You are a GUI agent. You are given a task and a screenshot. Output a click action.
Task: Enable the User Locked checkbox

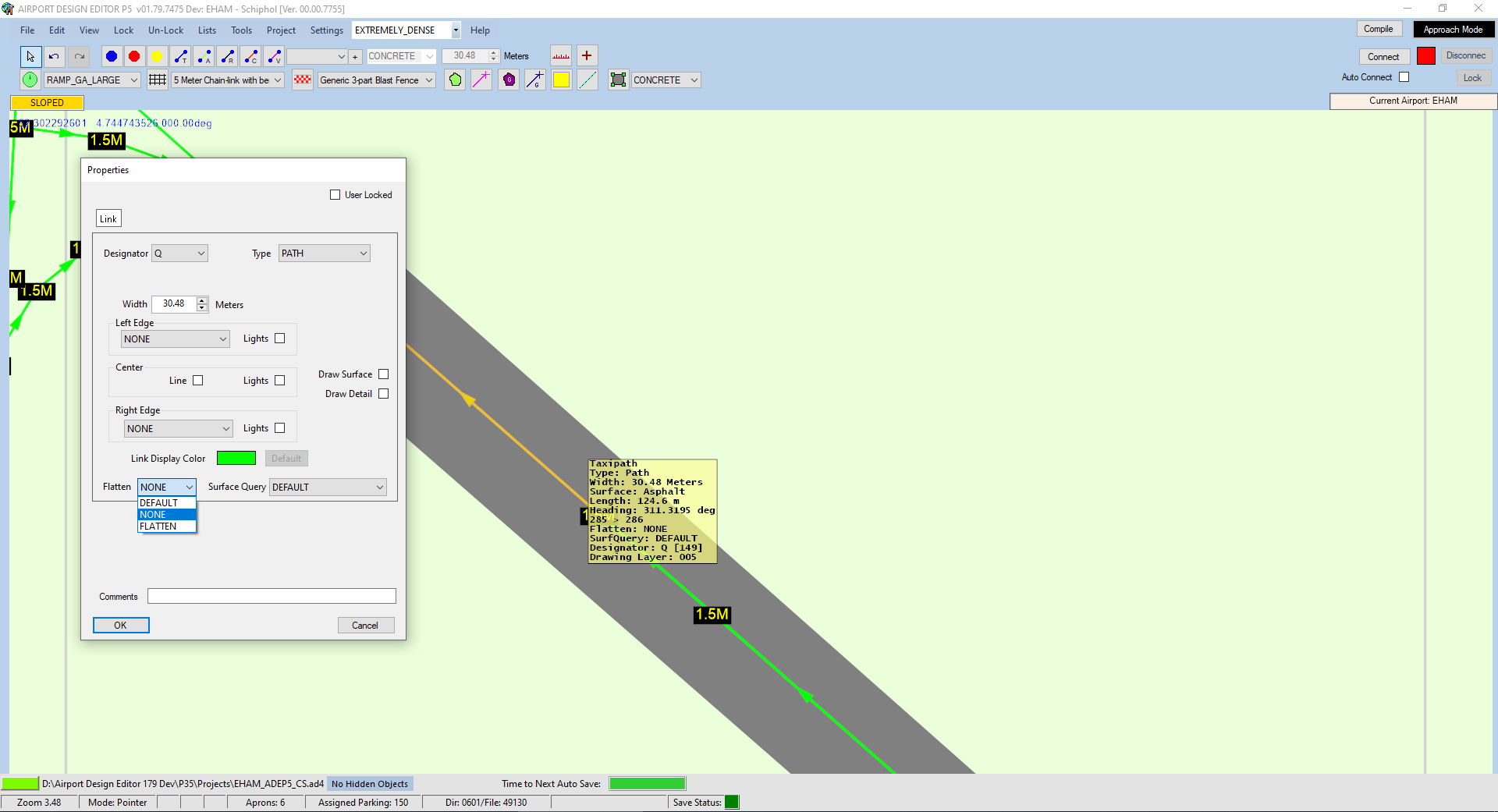(335, 195)
